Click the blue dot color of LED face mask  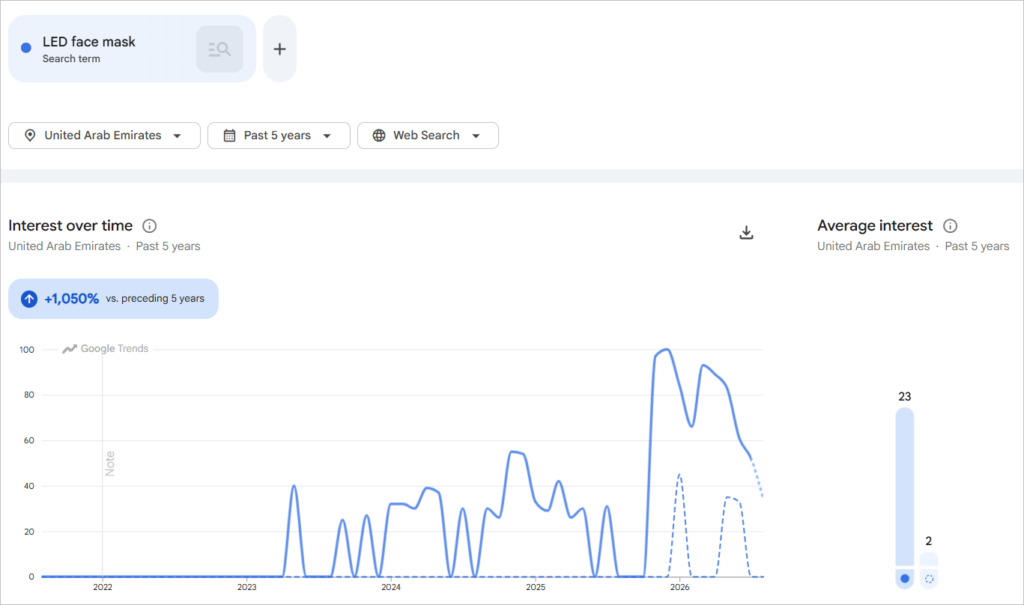(26, 48)
